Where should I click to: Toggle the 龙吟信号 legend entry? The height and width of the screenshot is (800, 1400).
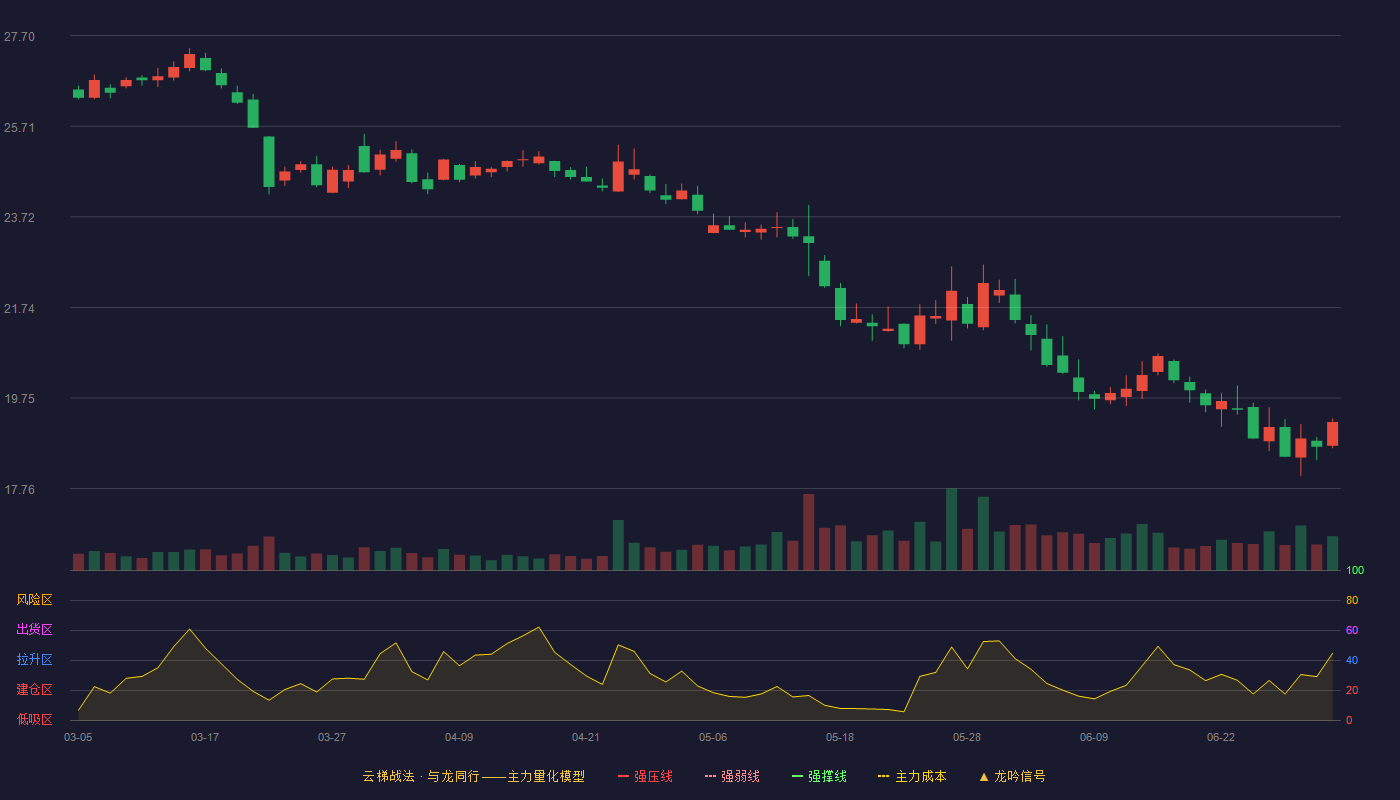click(1011, 776)
